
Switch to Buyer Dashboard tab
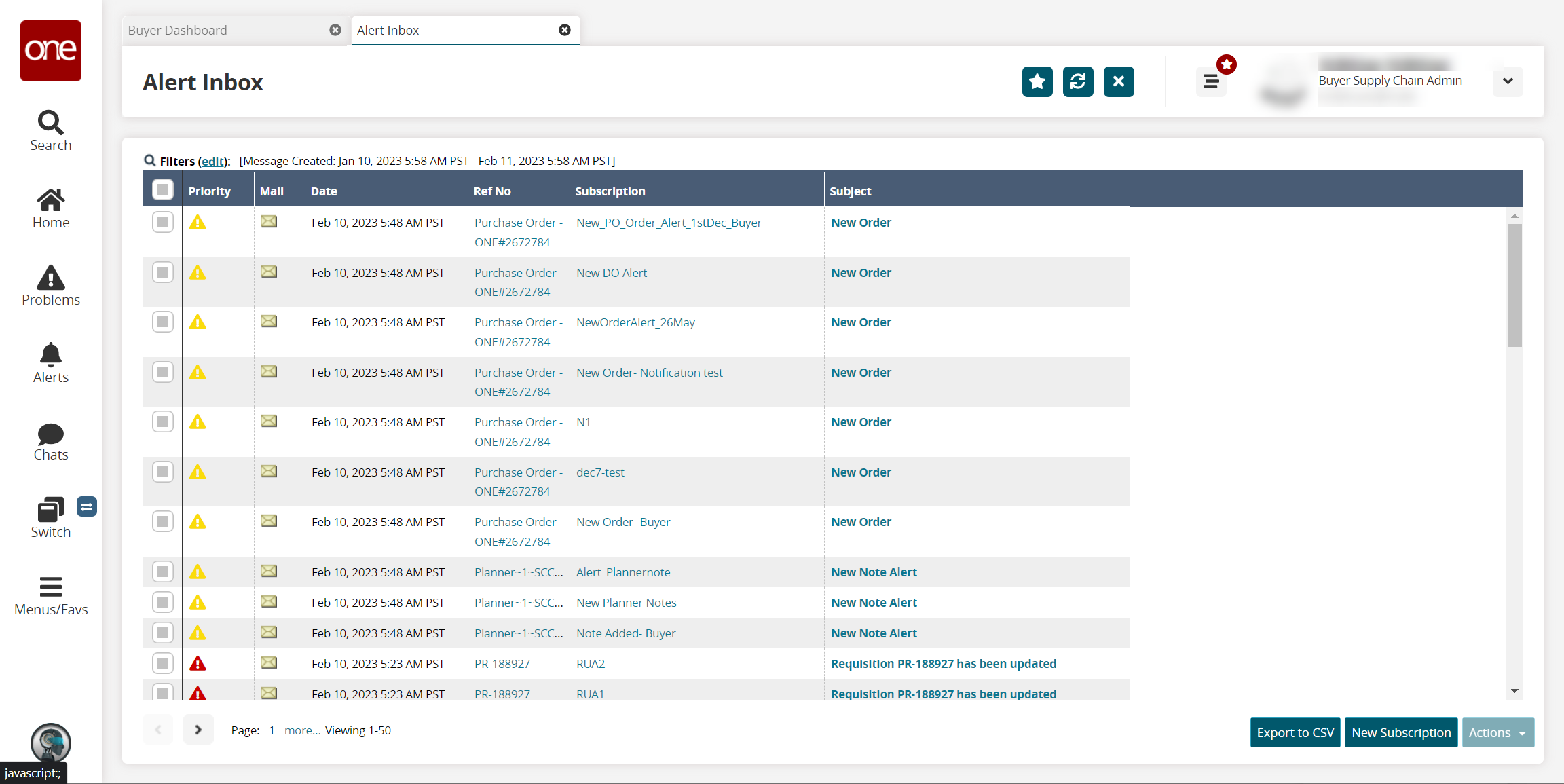[x=178, y=31]
